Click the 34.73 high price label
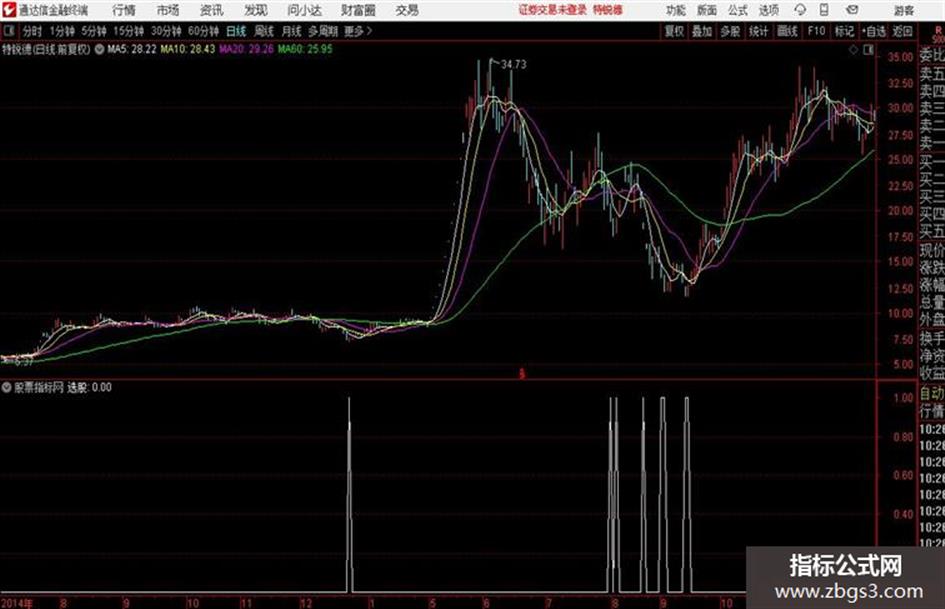The width and height of the screenshot is (945, 609). coord(513,64)
